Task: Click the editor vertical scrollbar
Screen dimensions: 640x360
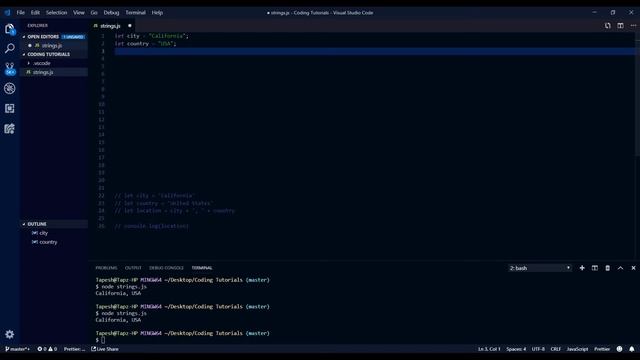Action: [637, 94]
